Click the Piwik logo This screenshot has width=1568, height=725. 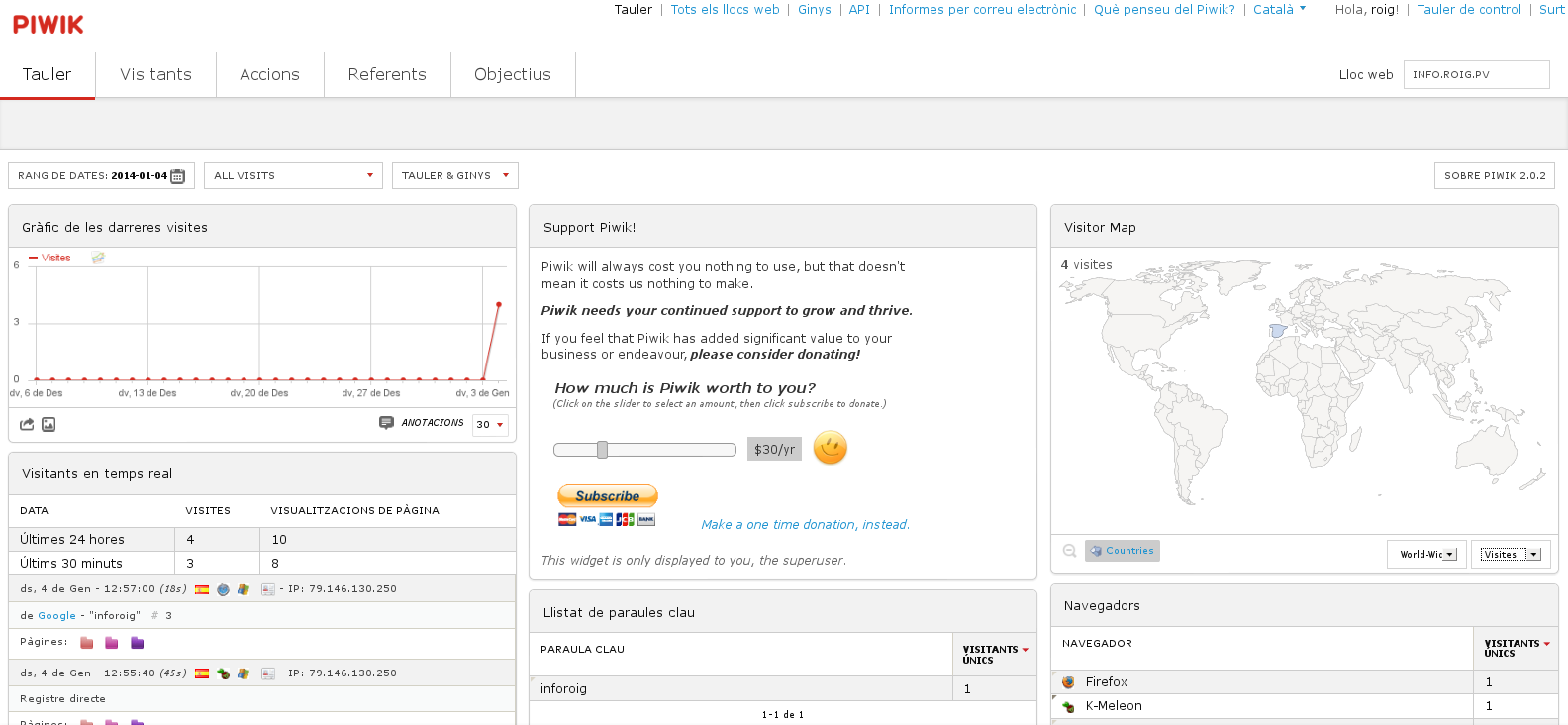(48, 25)
